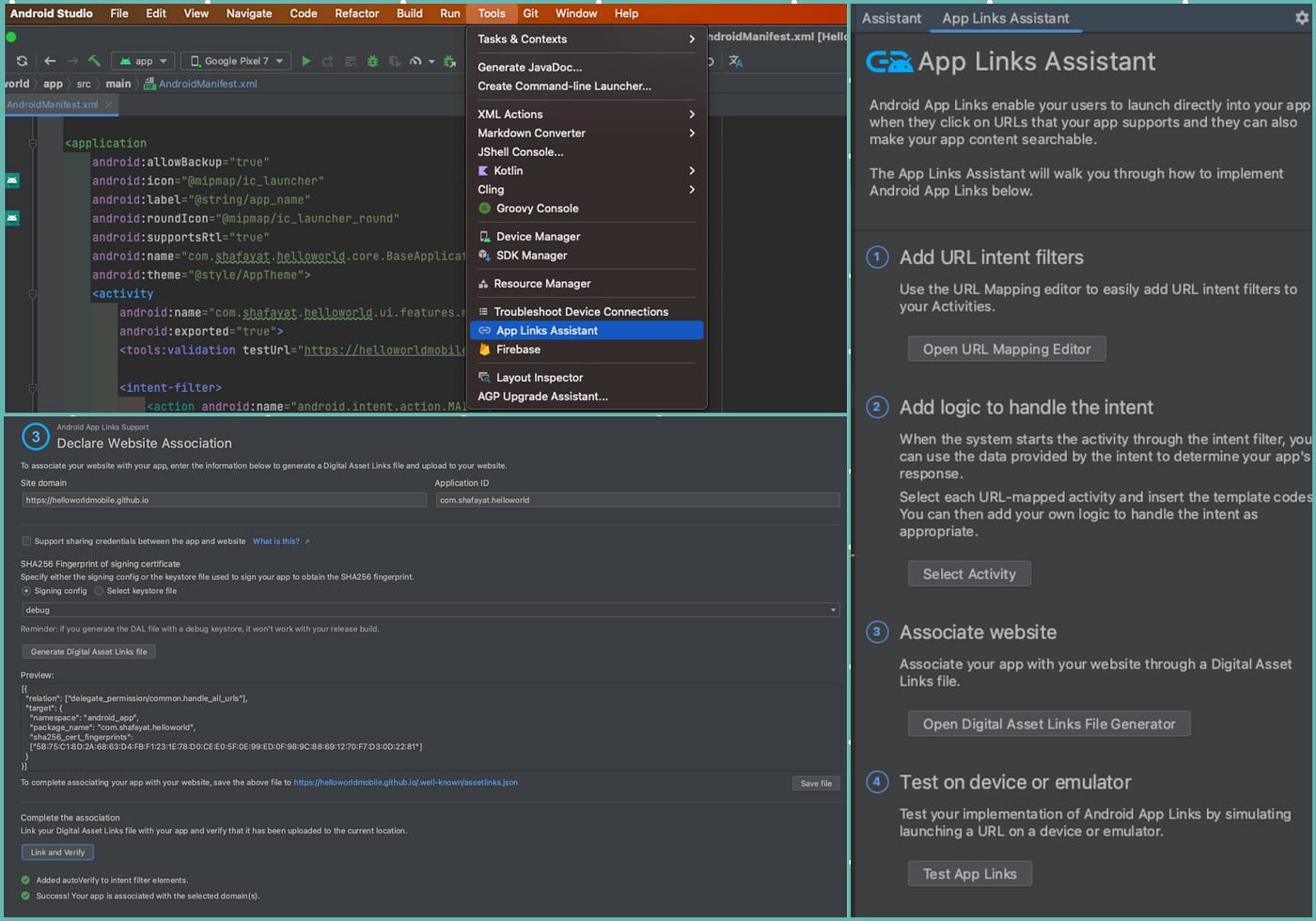Open the Navigate menu
Image resolution: width=1316 pixels, height=921 pixels.
point(249,13)
